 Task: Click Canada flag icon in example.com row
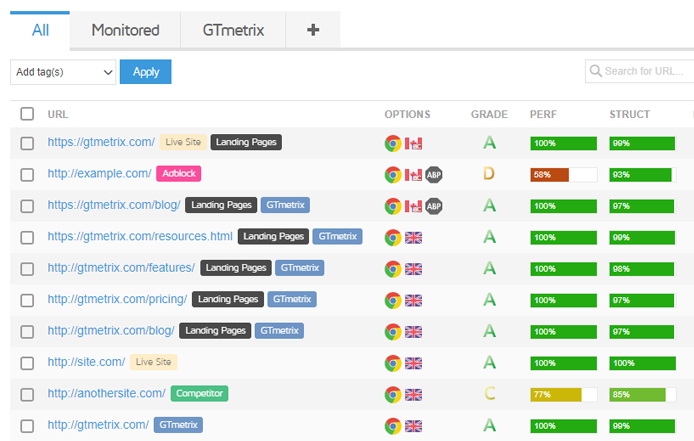pos(413,175)
